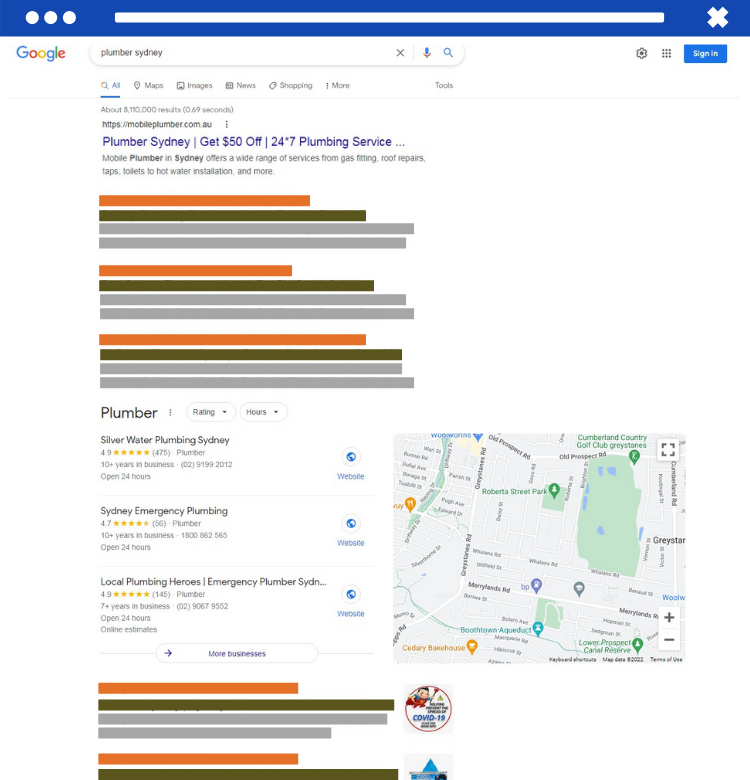750x780 pixels.
Task: Open Silver Water Plumbing Sydney listing
Action: [165, 440]
